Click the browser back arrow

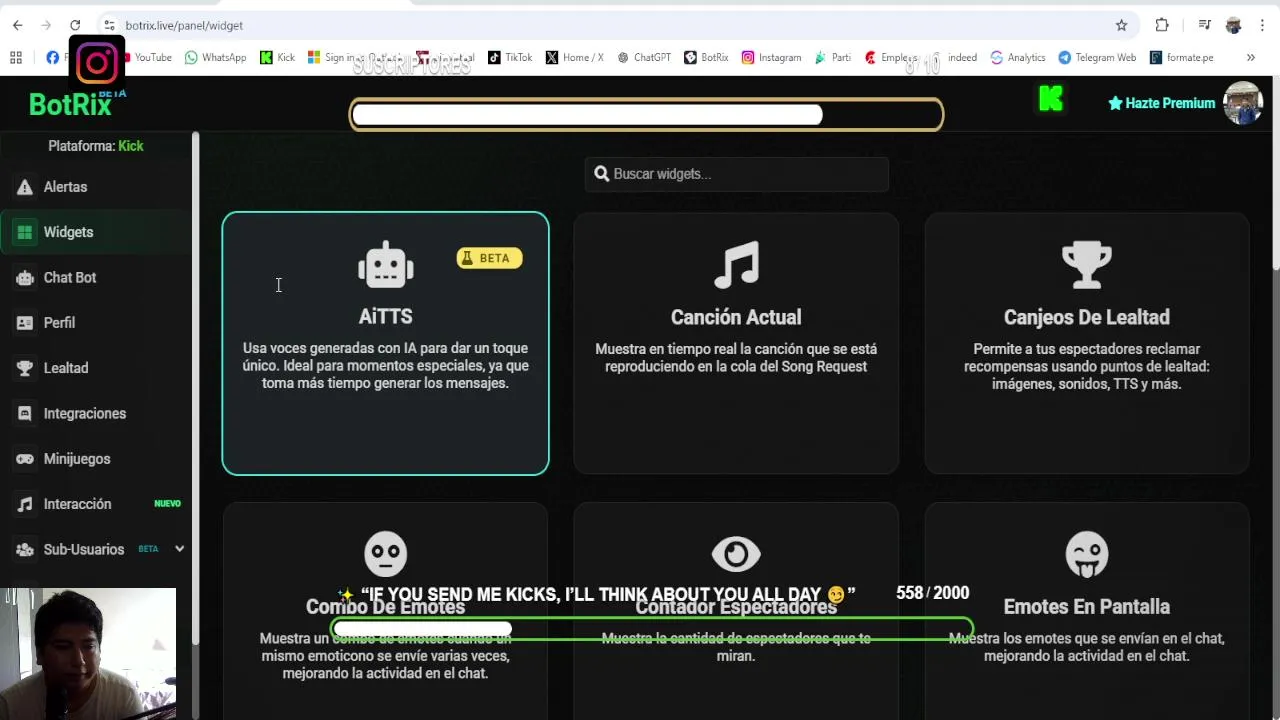tap(18, 25)
